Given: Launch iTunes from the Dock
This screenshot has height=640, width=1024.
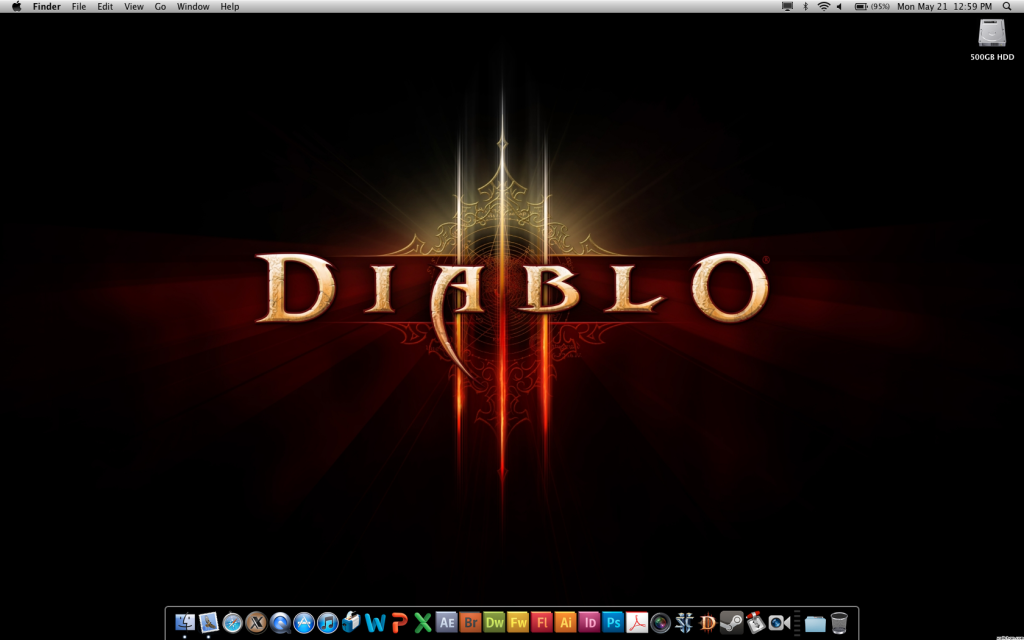Looking at the screenshot, I should point(327,622).
